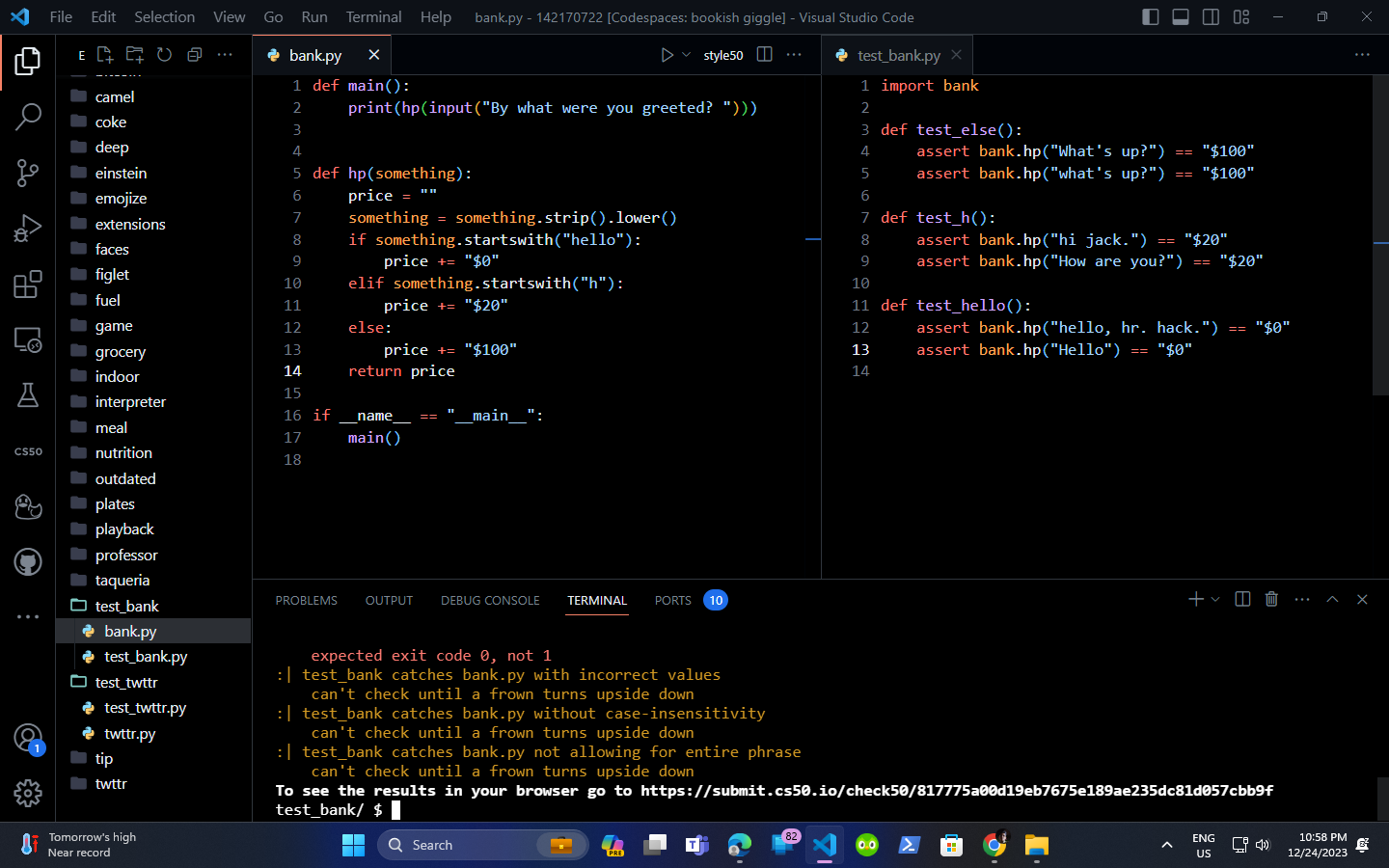Open the Search view in activity bar
Image resolution: width=1389 pixels, height=868 pixels.
click(28, 118)
